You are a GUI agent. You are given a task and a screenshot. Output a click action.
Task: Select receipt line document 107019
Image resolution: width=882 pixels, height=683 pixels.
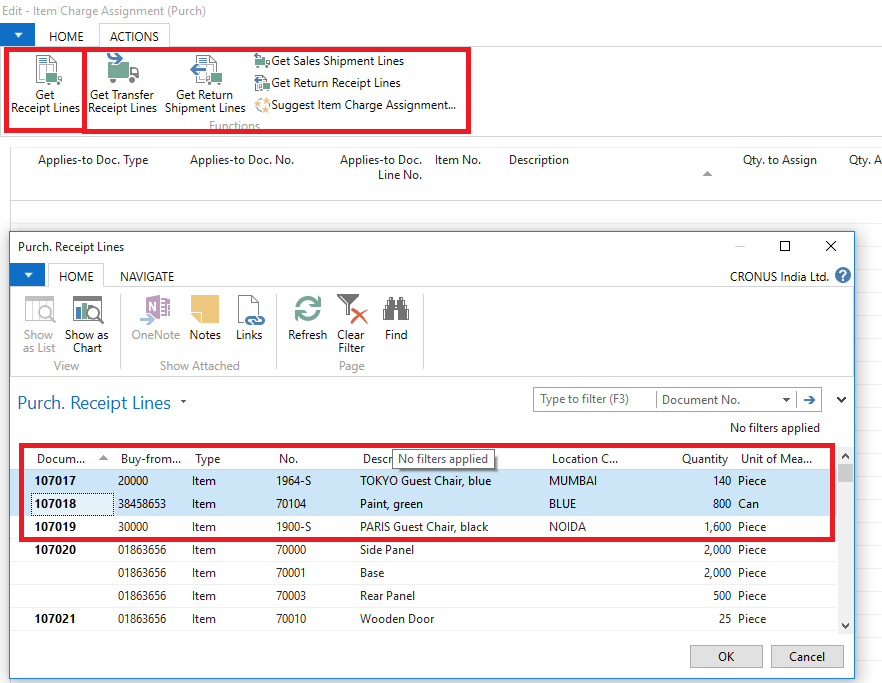point(55,527)
